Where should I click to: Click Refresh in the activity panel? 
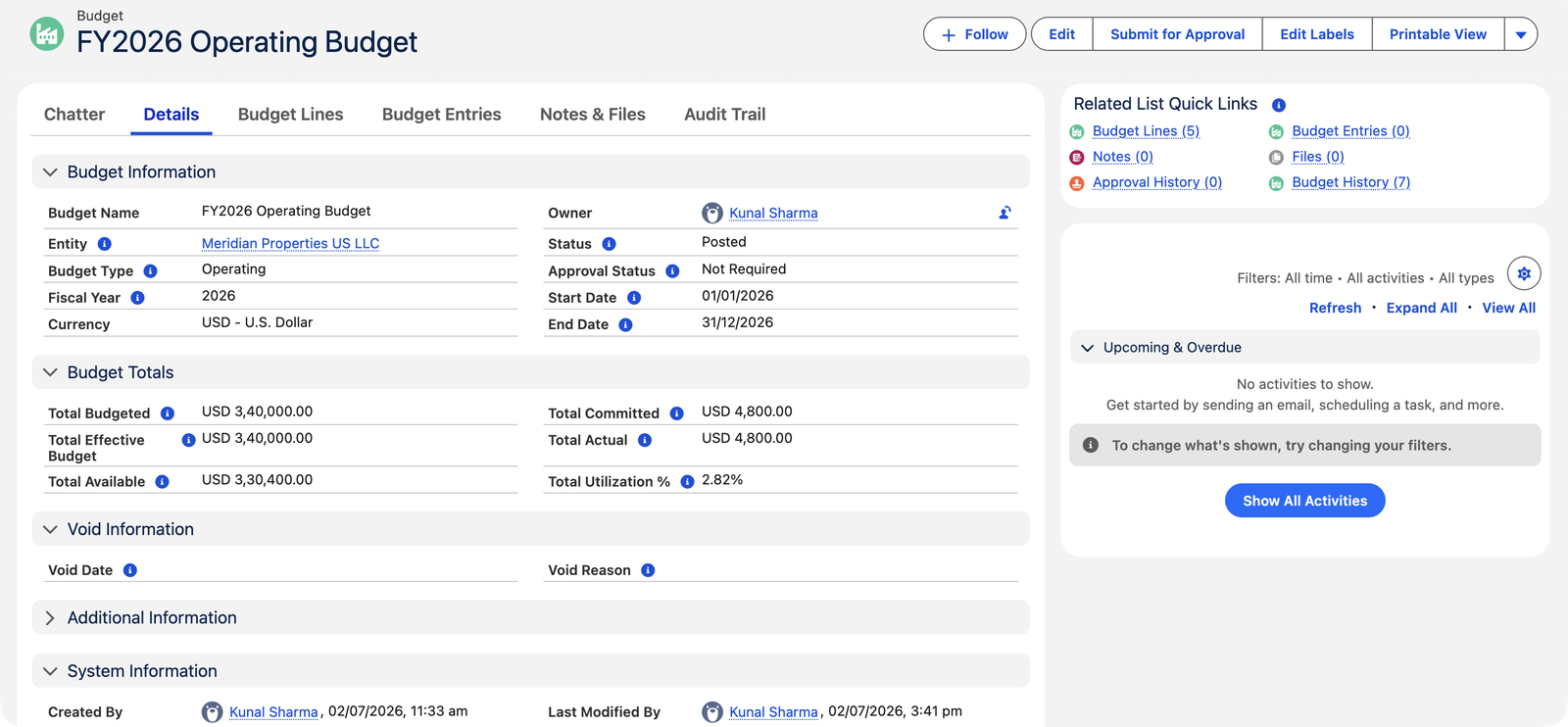coord(1336,308)
